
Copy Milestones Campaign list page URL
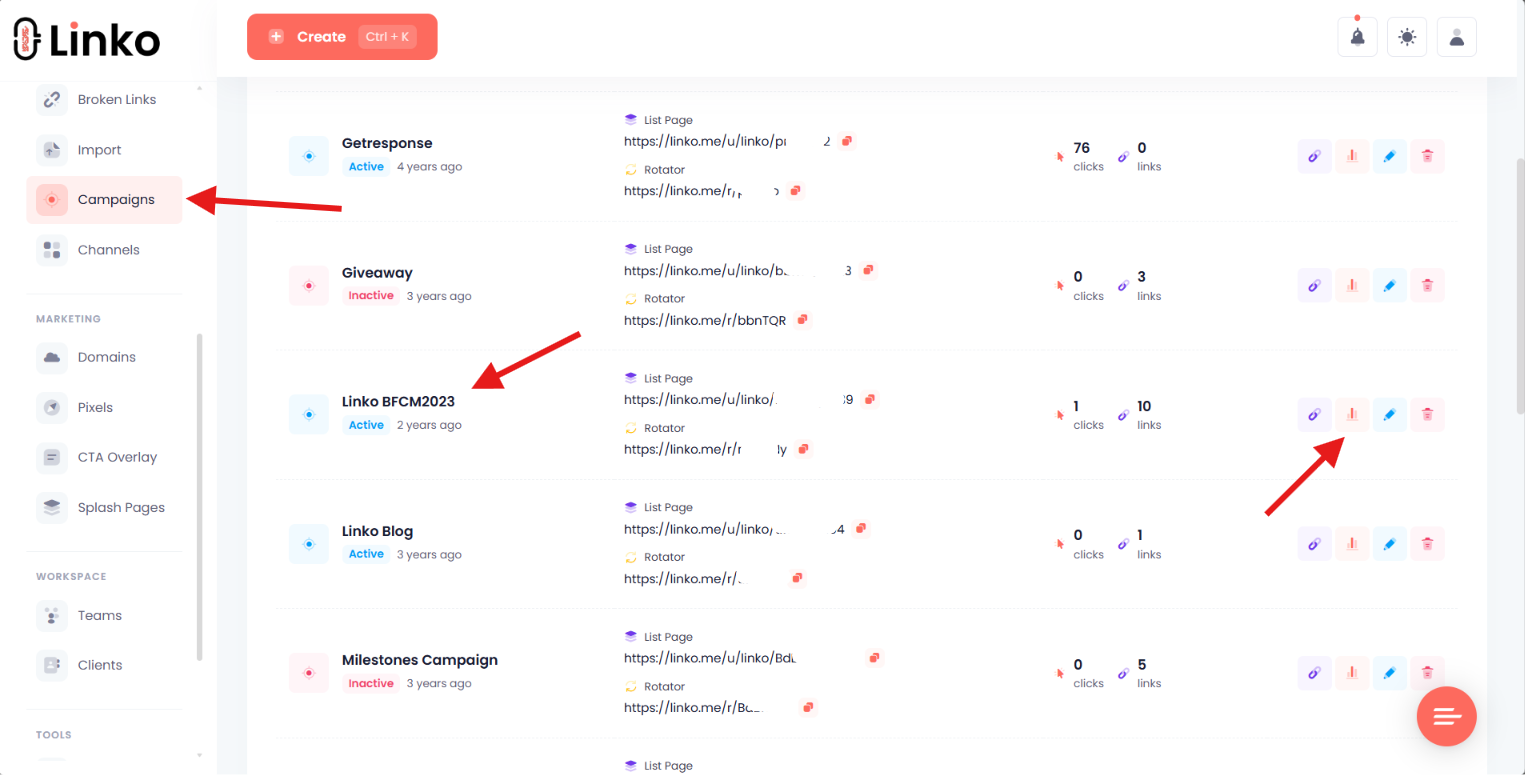click(874, 657)
